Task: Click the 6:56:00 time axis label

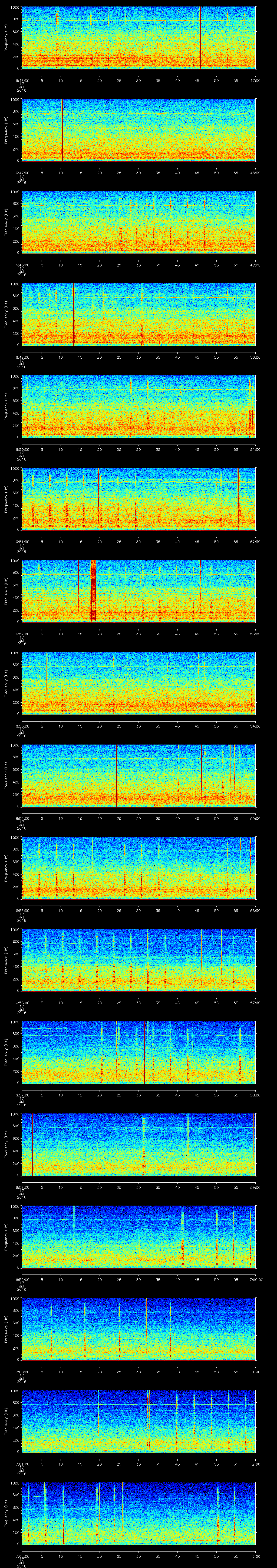Action: [22, 1003]
